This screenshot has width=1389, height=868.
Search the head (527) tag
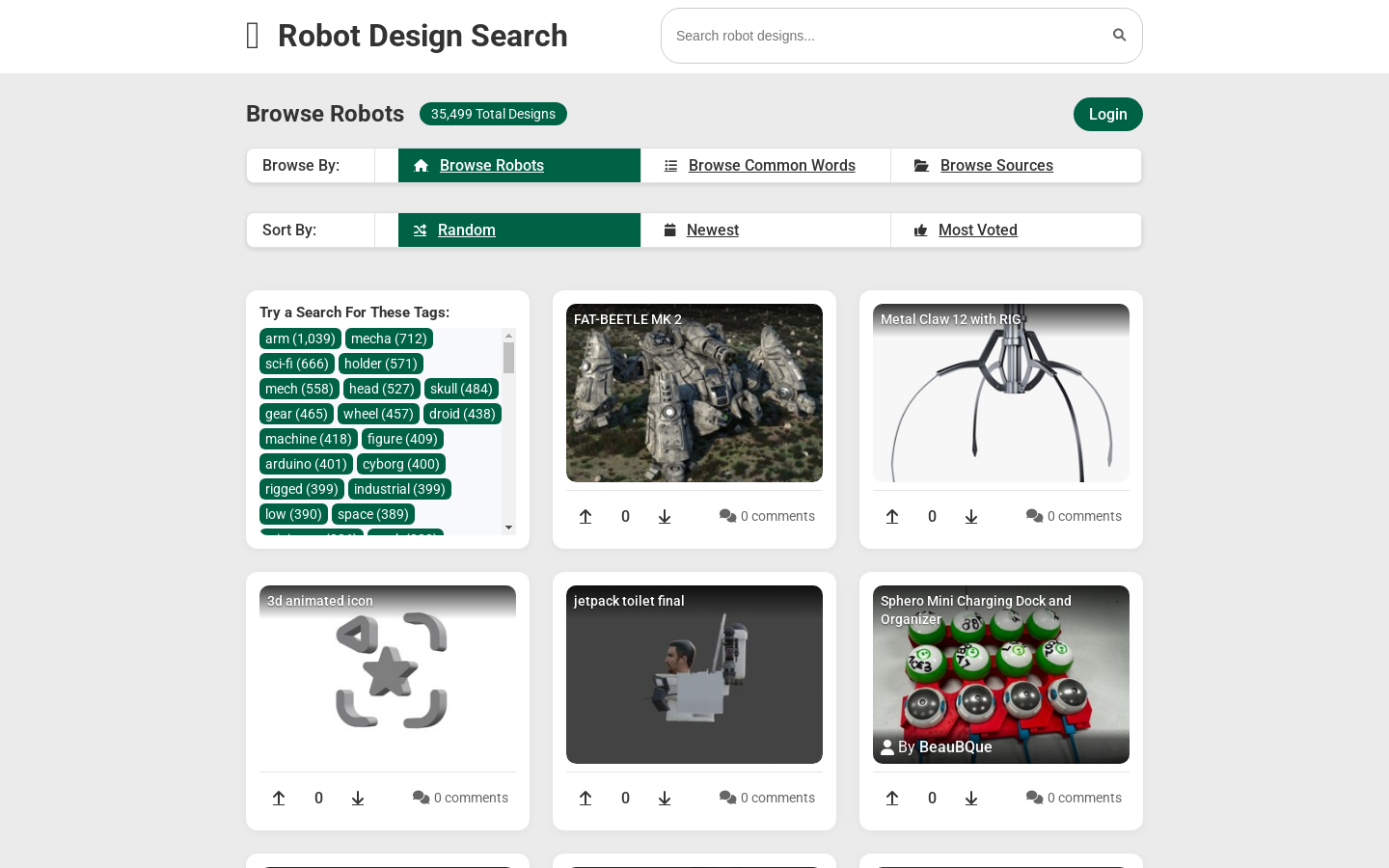pyautogui.click(x=382, y=389)
